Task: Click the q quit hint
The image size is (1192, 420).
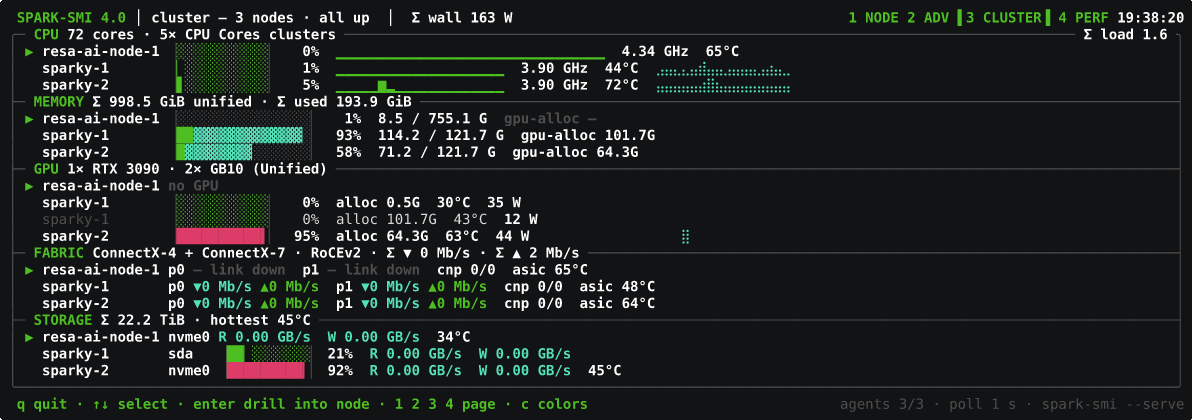Action: tap(41, 405)
